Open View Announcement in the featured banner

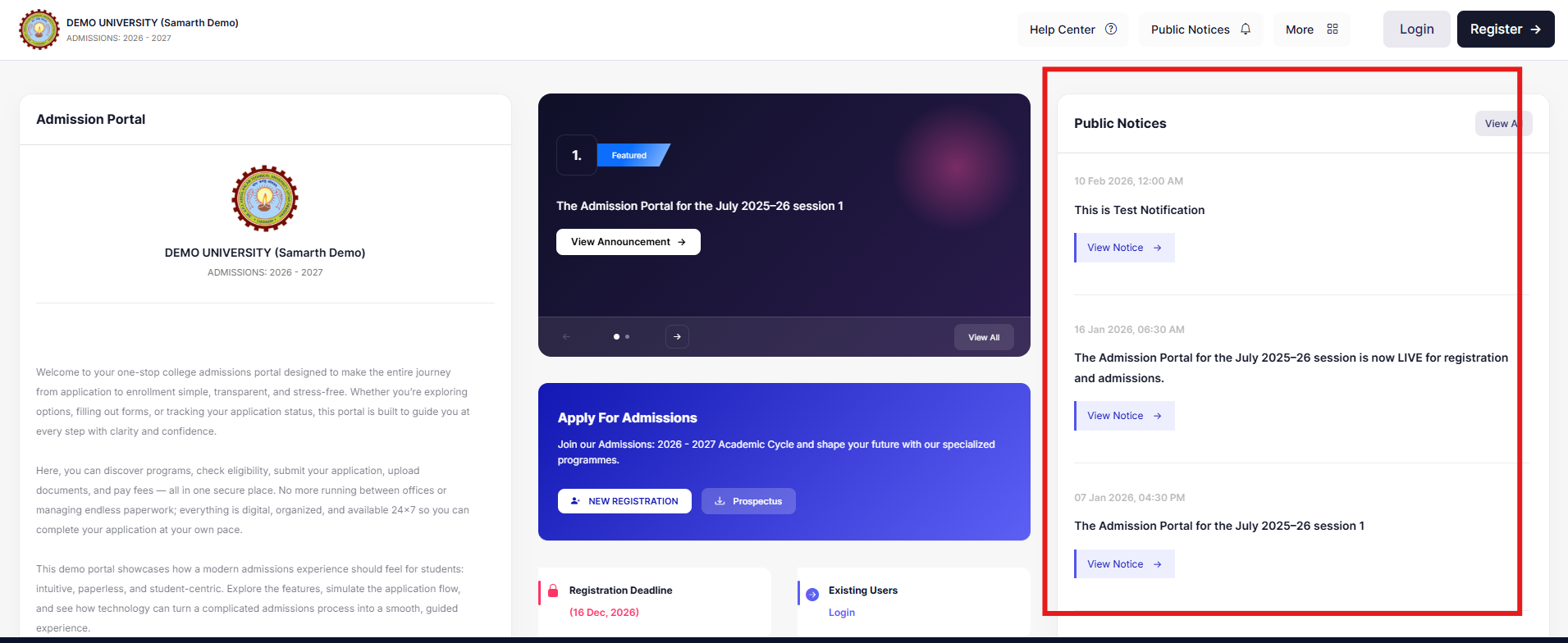(x=628, y=242)
